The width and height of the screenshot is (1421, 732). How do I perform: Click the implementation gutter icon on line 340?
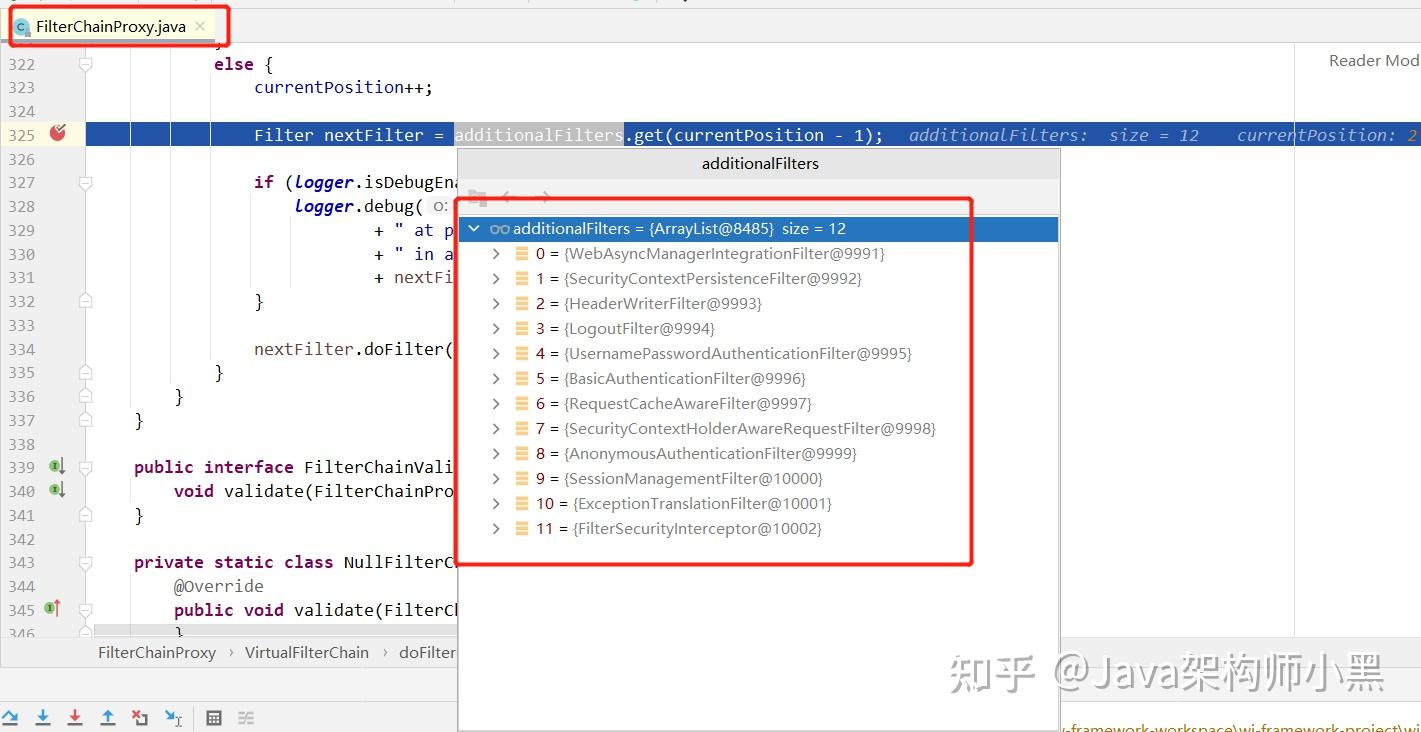click(57, 491)
